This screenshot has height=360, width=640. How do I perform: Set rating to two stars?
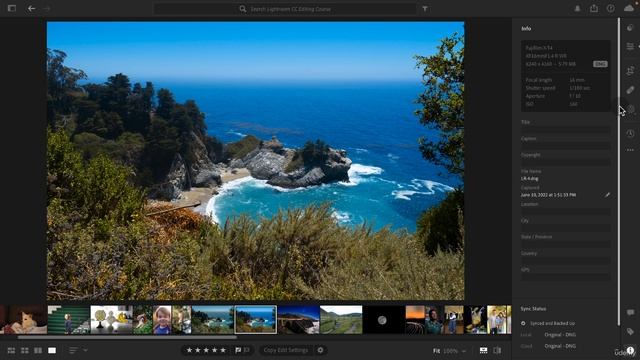(x=198, y=350)
